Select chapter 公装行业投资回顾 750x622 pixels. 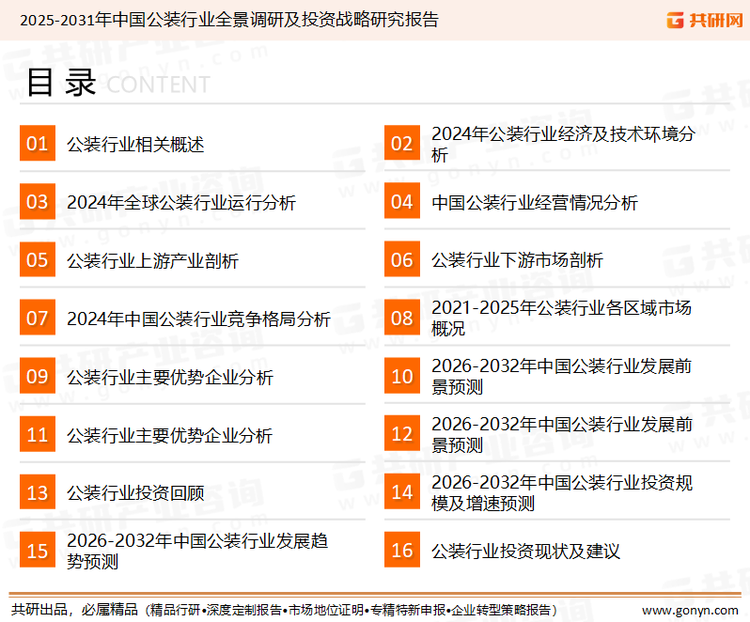tap(135, 493)
